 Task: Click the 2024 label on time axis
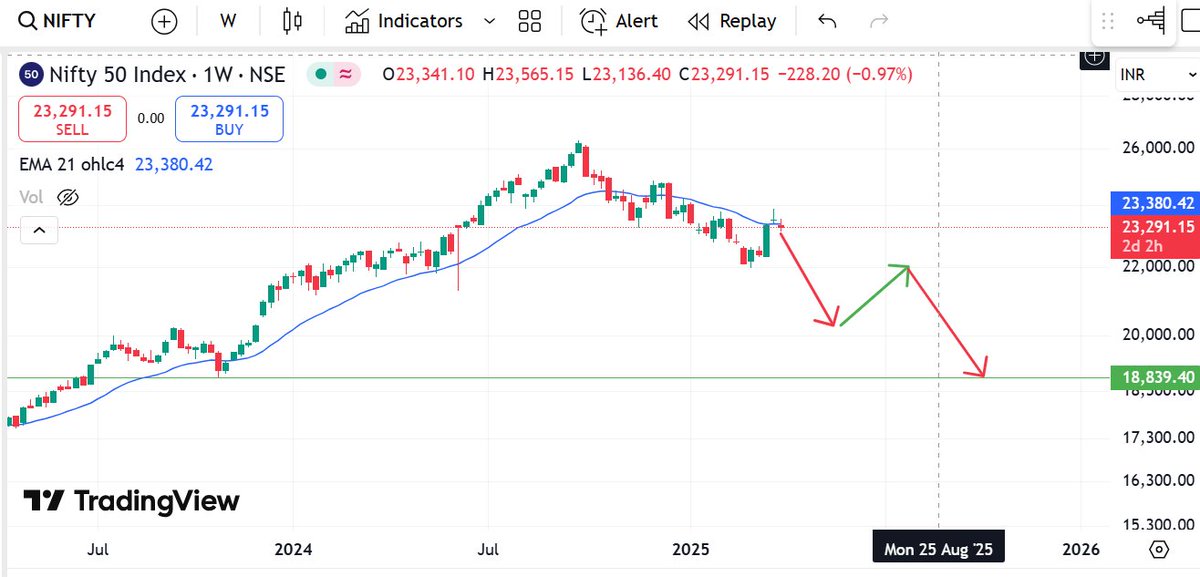293,549
